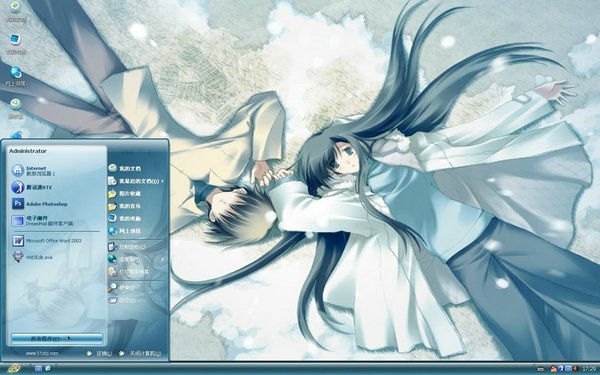Click the keyboard language bar icon
The height and width of the screenshot is (375, 600).
pyautogui.click(x=541, y=368)
